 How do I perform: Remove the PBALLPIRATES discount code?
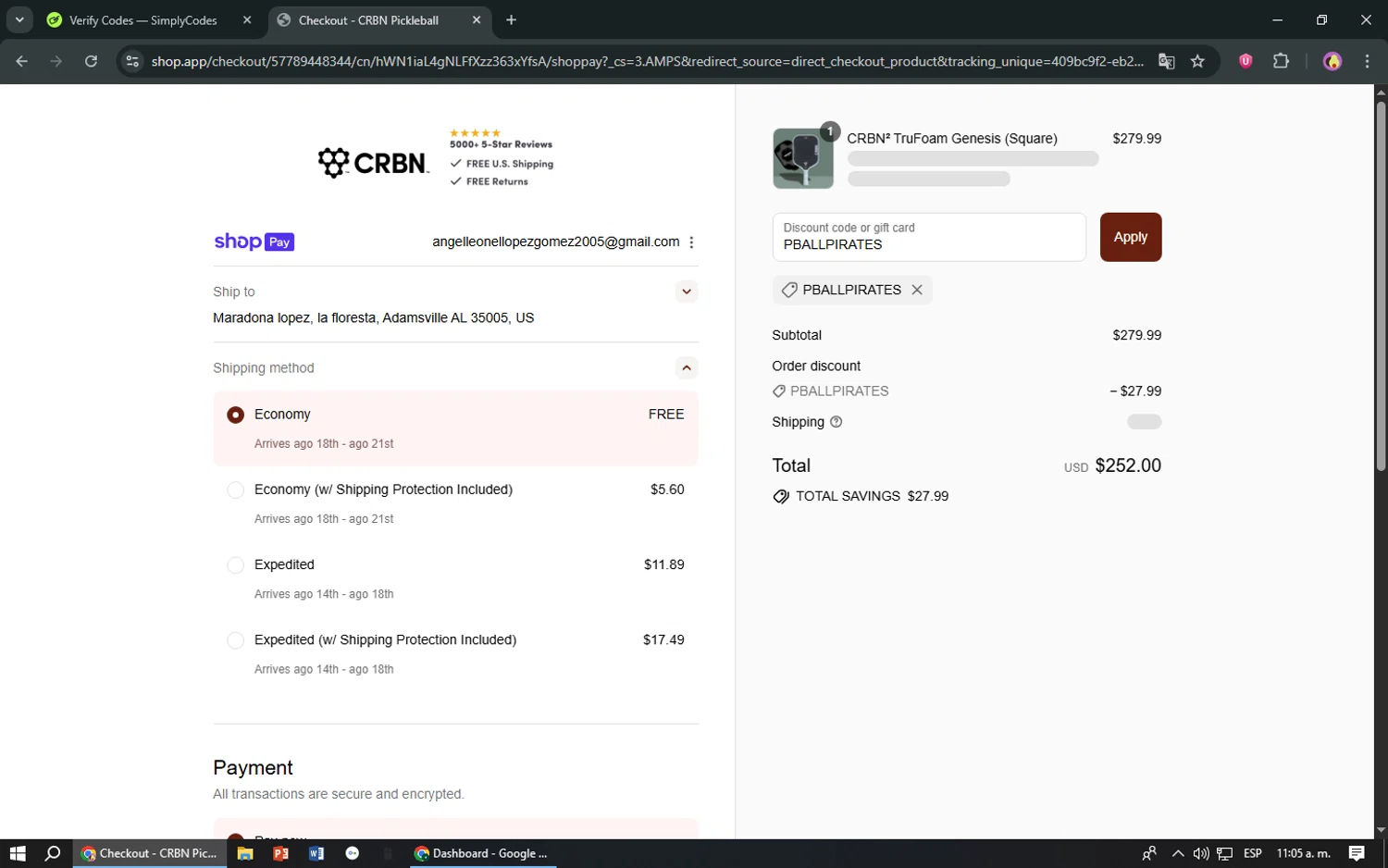917,290
